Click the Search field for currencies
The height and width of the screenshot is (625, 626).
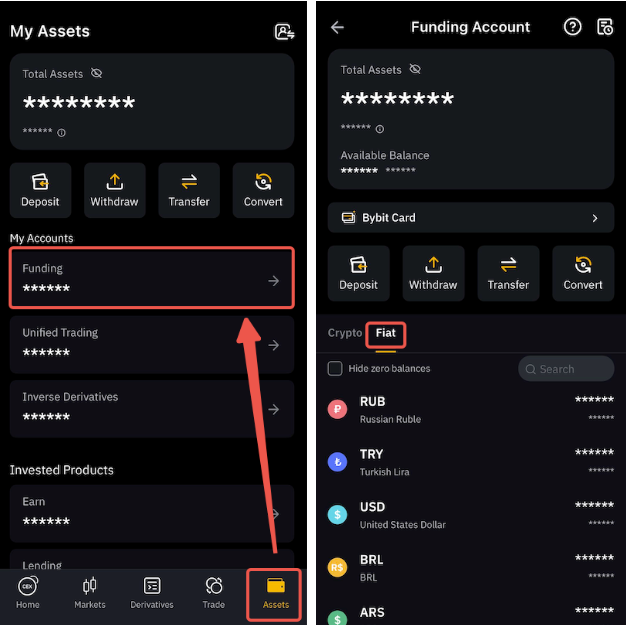click(x=566, y=369)
